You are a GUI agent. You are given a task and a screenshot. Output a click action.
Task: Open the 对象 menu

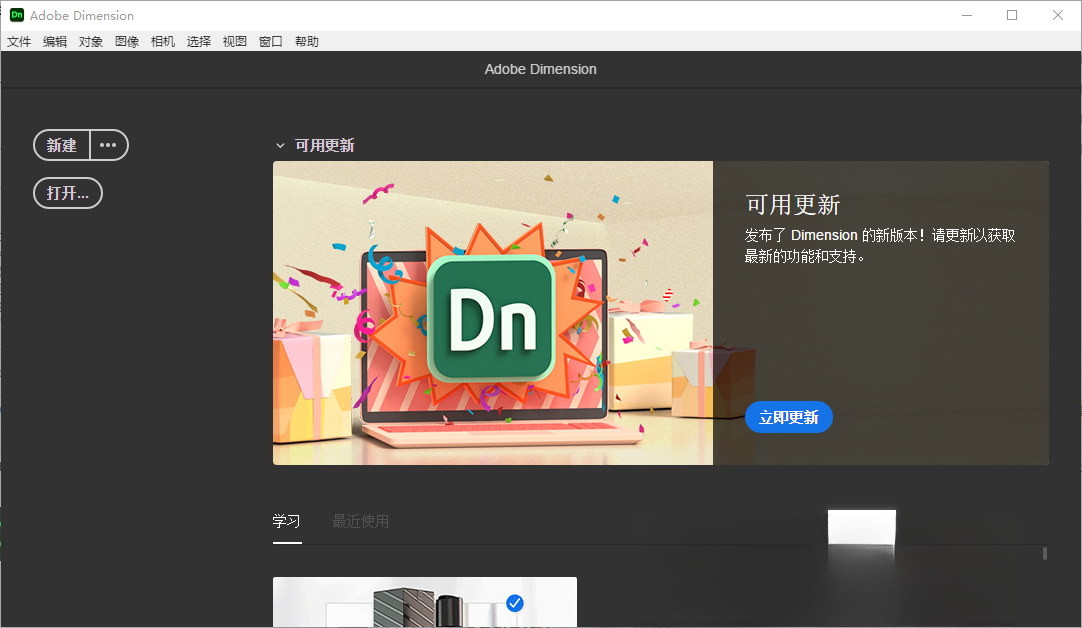pyautogui.click(x=90, y=41)
